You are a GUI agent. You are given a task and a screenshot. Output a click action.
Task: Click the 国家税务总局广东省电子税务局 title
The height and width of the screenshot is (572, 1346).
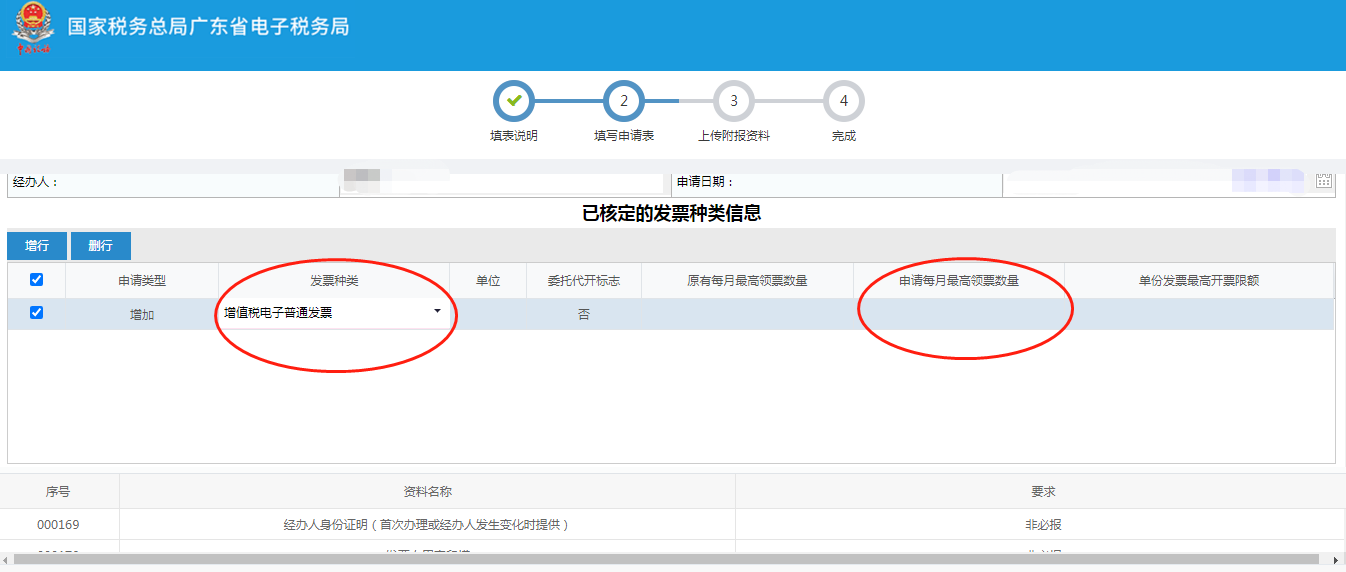coord(208,27)
